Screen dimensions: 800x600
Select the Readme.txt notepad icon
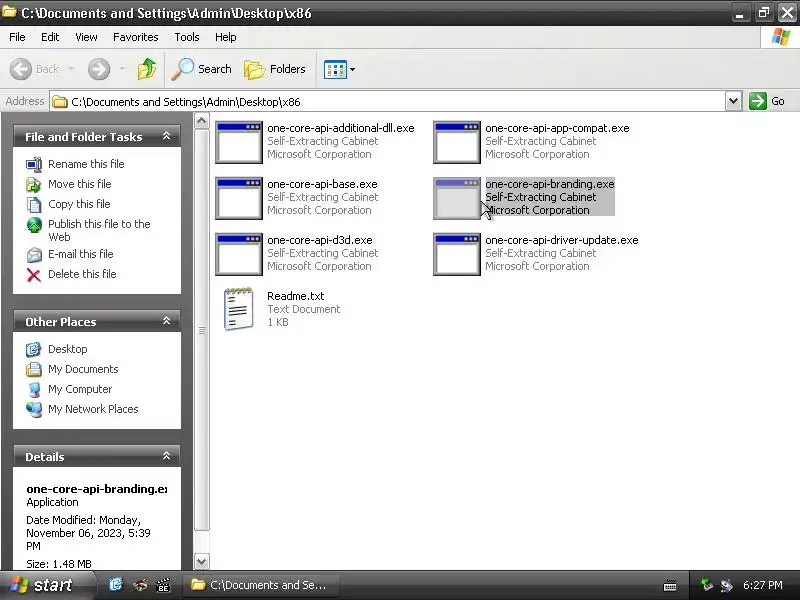239,309
